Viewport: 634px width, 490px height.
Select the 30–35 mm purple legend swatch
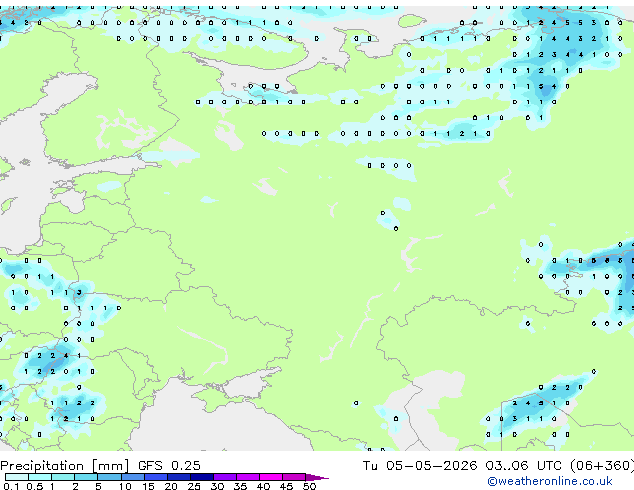[225, 477]
